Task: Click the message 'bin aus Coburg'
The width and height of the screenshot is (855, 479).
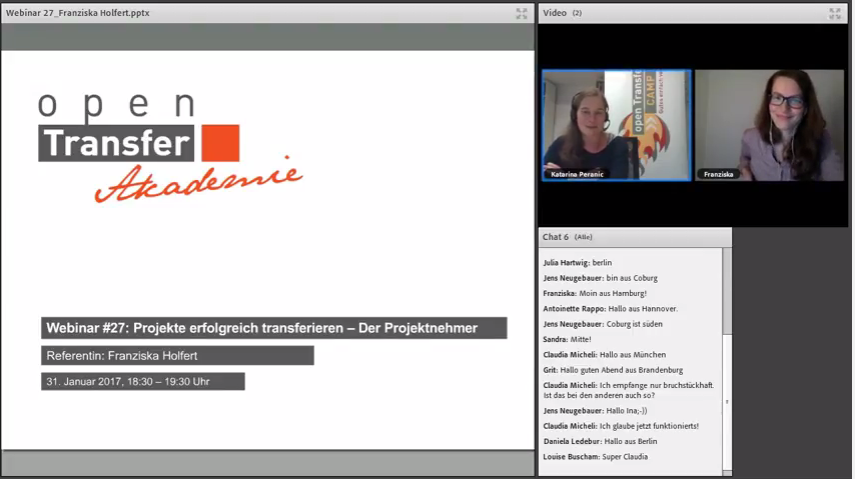Action: coord(600,278)
